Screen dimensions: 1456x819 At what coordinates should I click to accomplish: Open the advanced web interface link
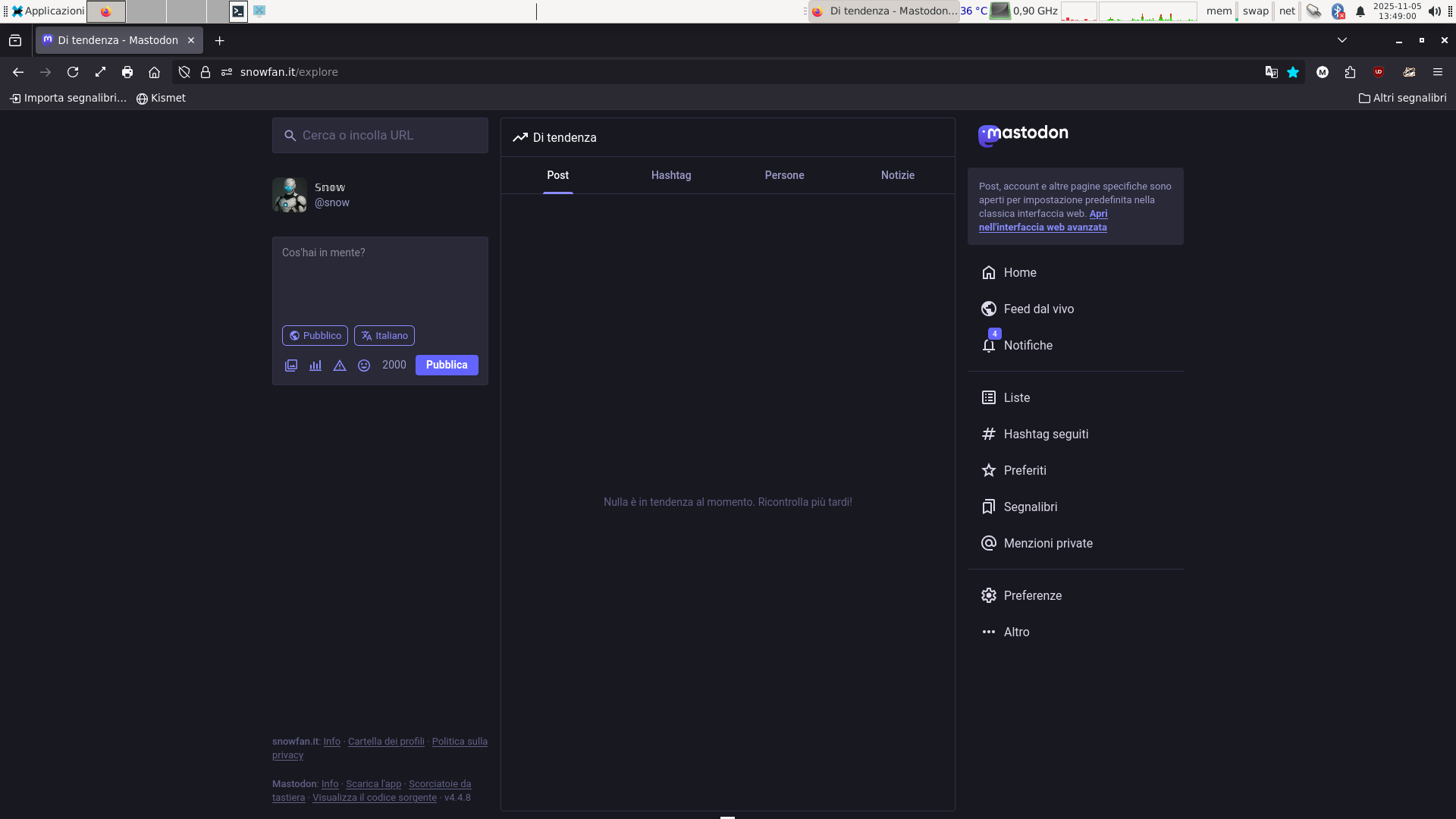pos(1043,227)
